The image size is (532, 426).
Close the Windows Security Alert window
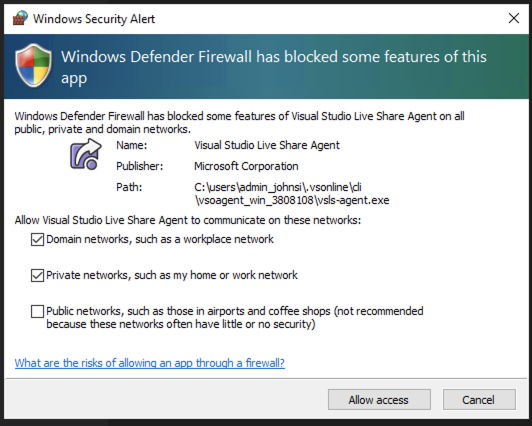[x=514, y=18]
